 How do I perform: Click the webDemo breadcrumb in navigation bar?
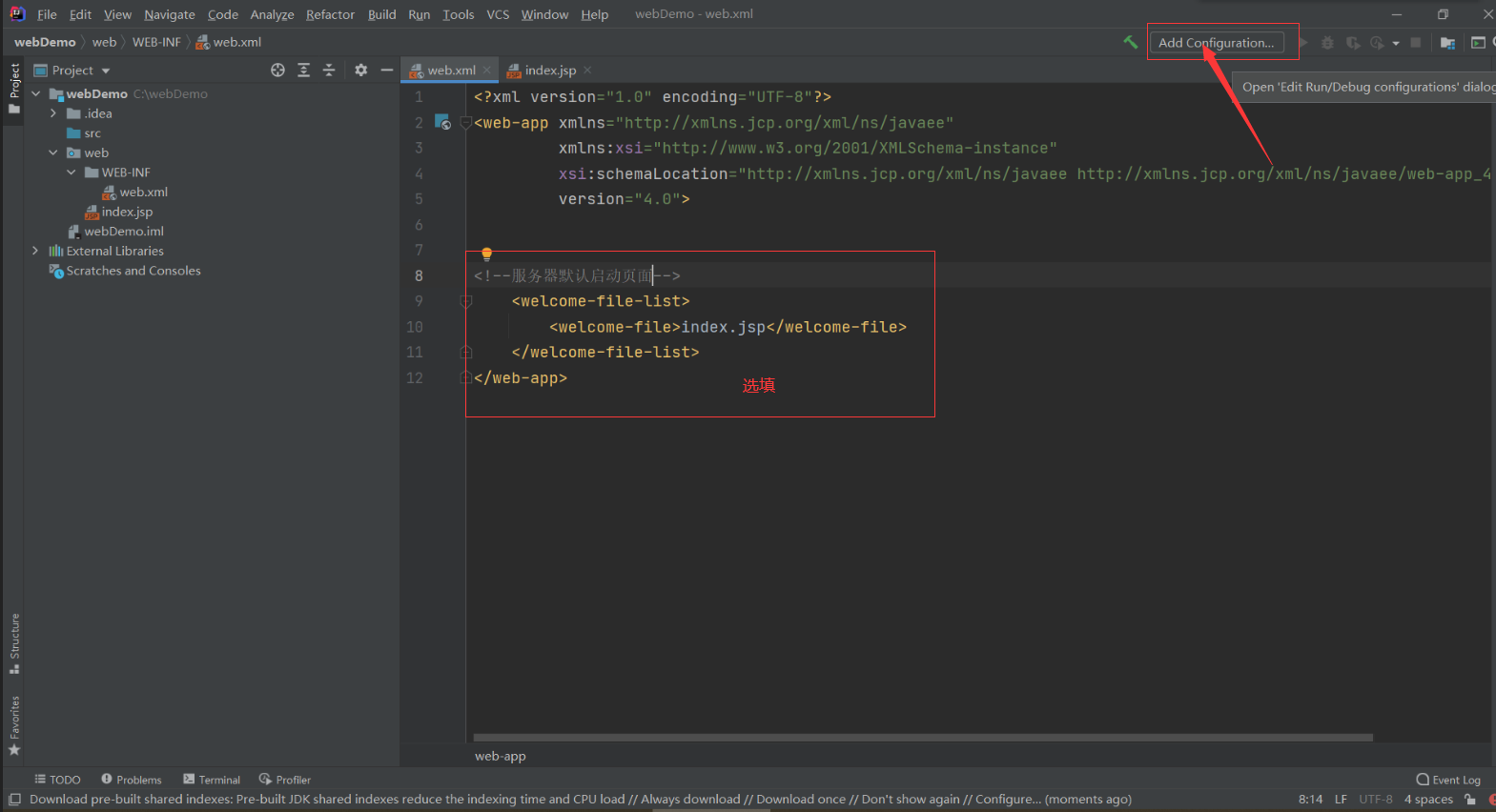click(x=45, y=42)
